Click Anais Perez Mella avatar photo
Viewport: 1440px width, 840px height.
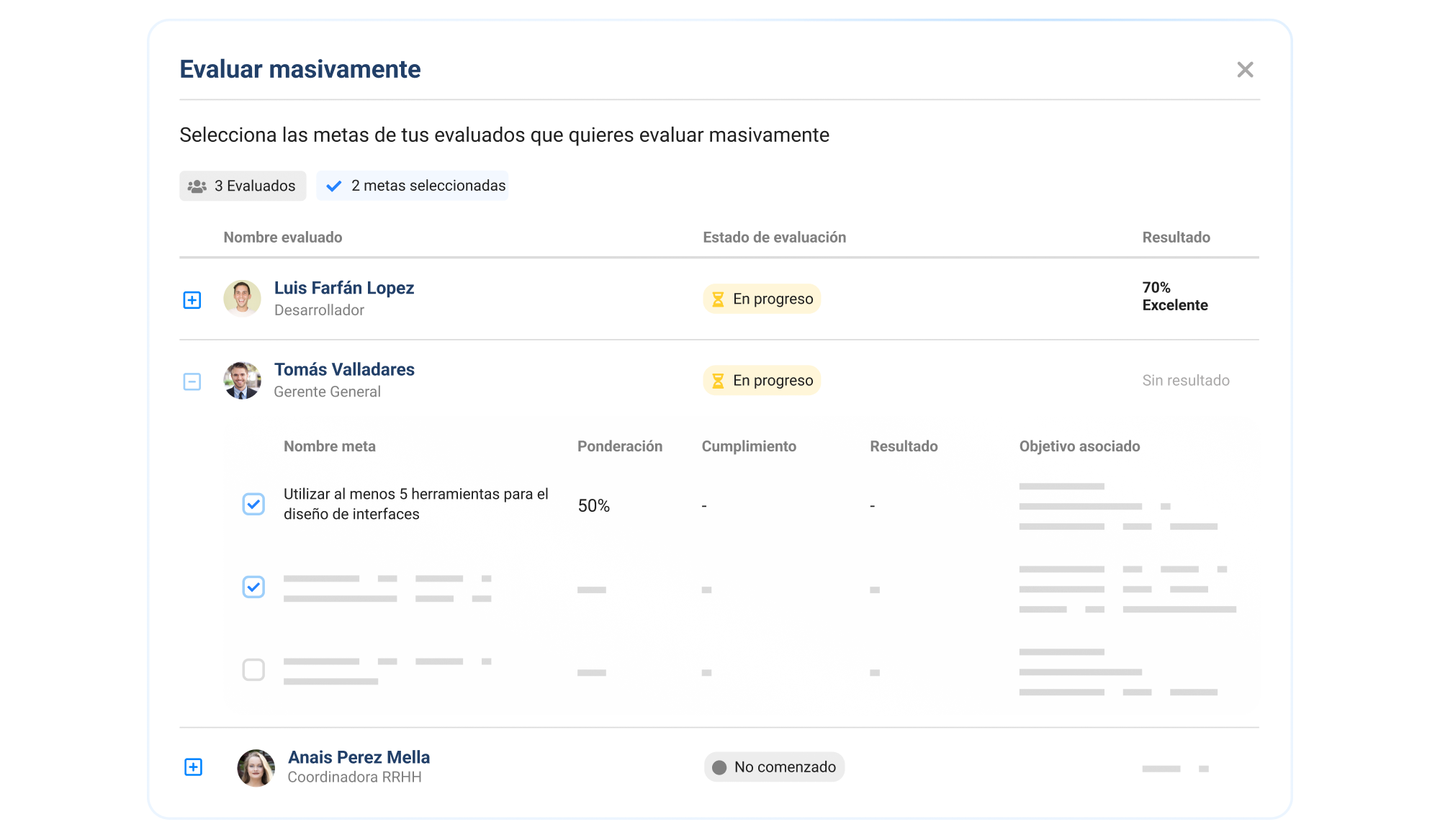click(x=256, y=768)
